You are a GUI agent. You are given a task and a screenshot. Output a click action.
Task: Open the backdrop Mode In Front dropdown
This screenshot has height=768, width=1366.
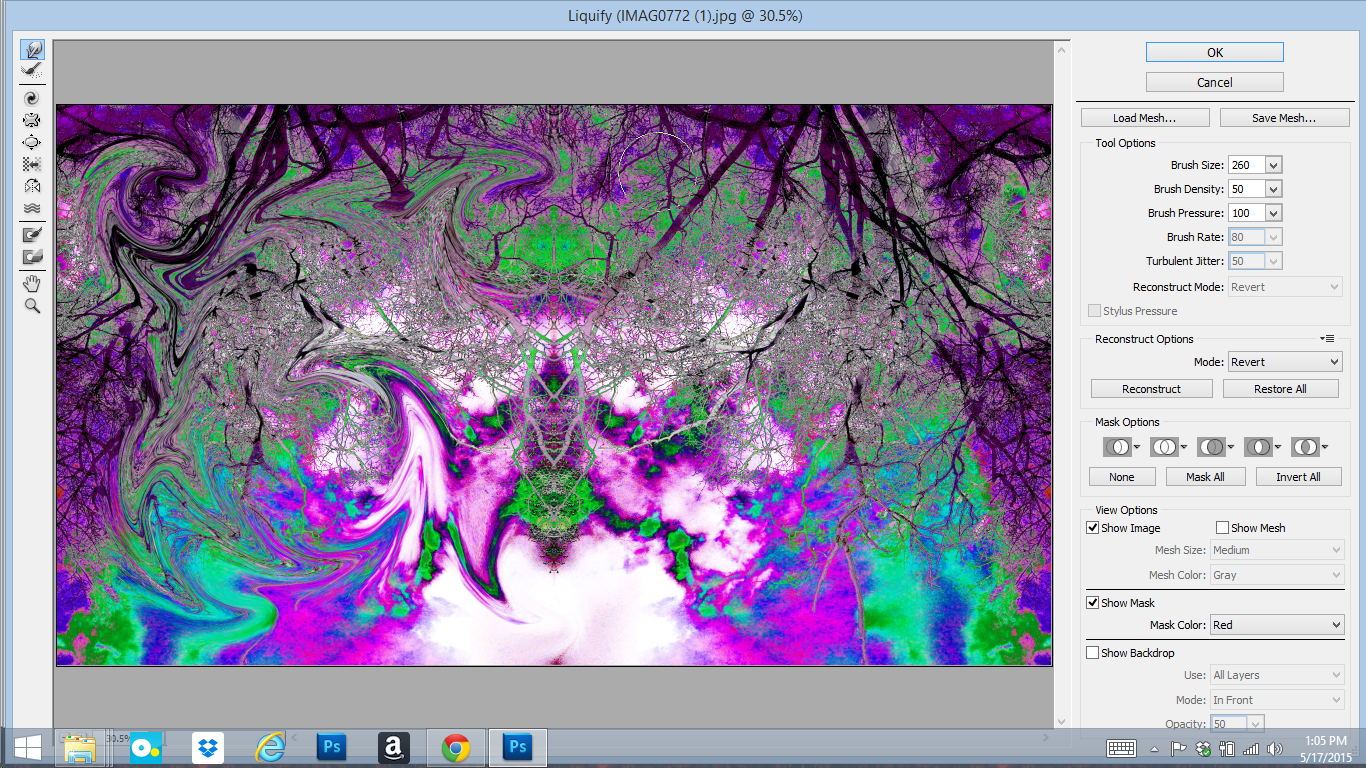tap(1277, 700)
